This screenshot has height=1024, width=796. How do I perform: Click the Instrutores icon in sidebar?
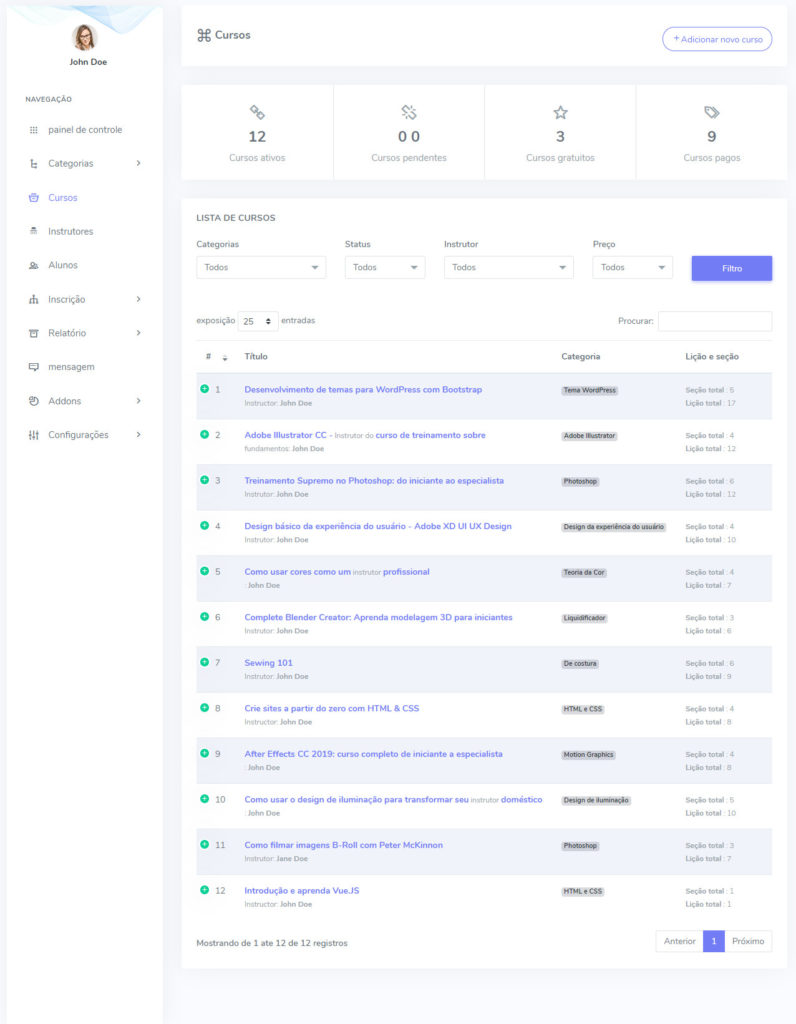tap(33, 231)
